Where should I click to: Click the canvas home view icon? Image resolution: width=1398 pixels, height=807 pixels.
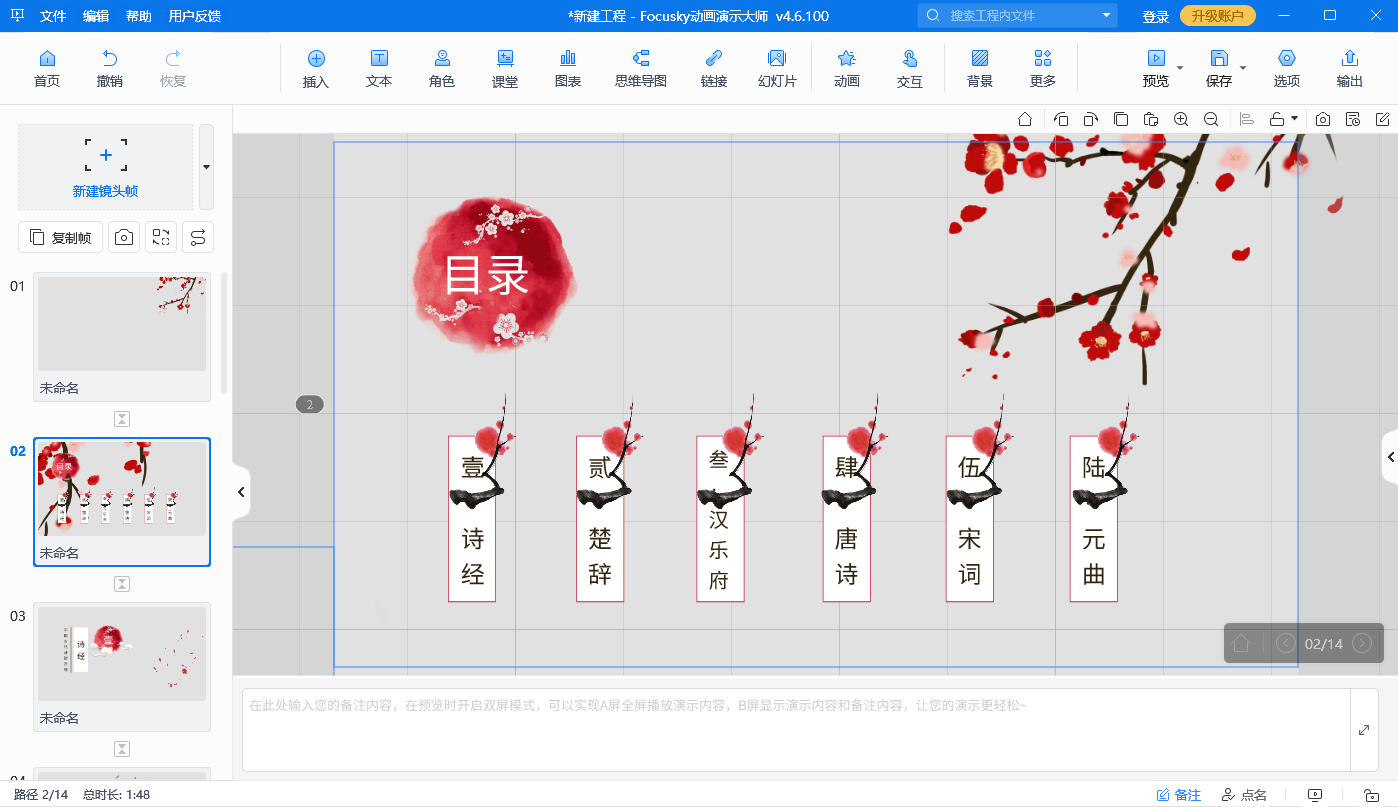[x=1025, y=119]
